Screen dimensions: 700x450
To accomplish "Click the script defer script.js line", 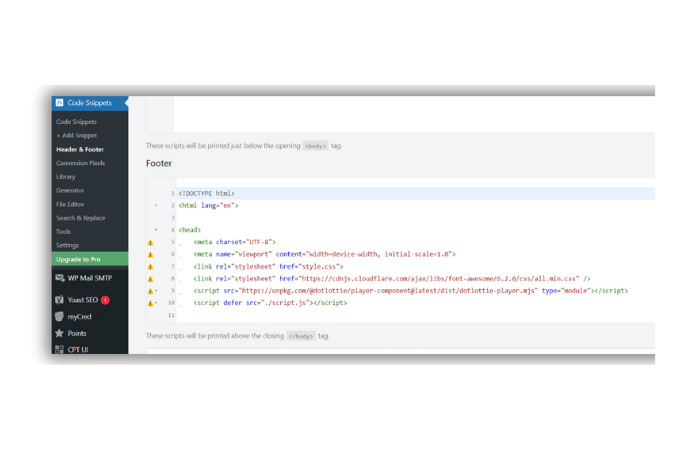I will 270,303.
